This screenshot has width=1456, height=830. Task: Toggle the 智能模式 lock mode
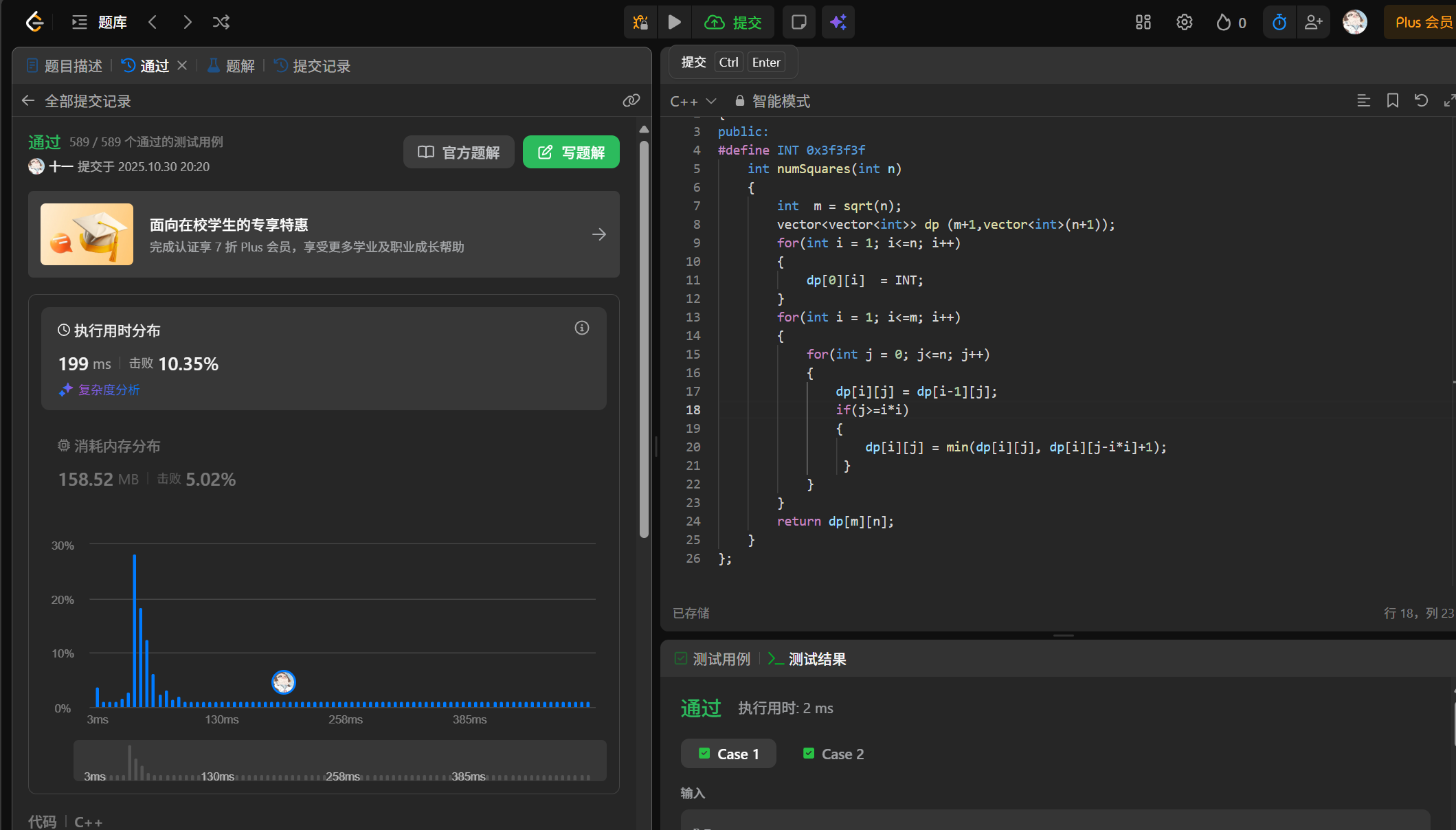tap(772, 101)
